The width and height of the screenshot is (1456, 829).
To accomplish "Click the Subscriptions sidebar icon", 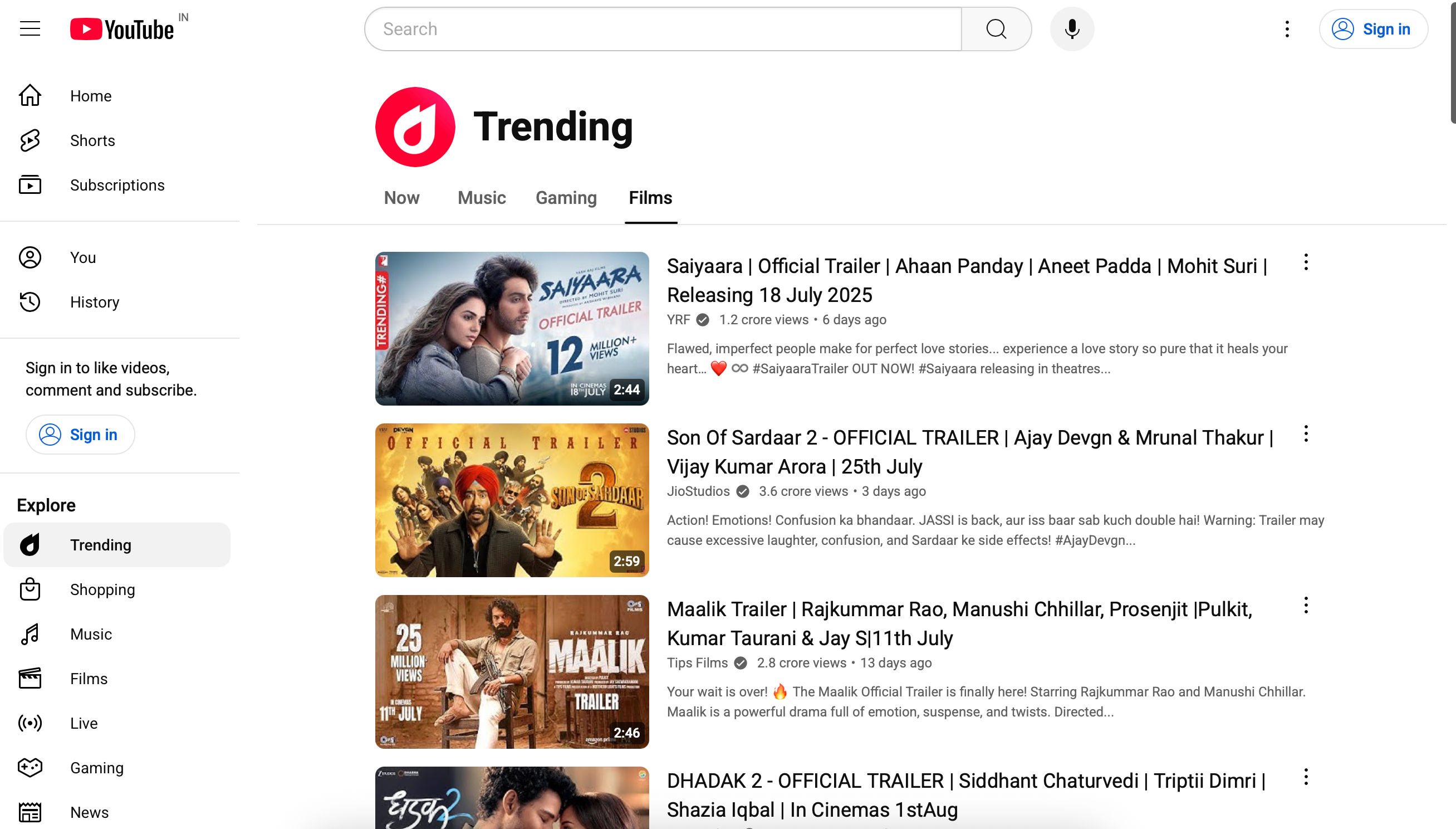I will coord(30,185).
